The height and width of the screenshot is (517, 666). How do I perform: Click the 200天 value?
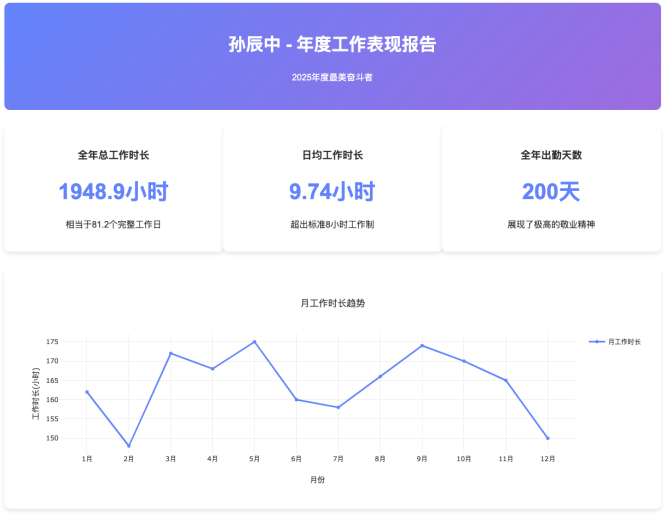[x=551, y=191]
